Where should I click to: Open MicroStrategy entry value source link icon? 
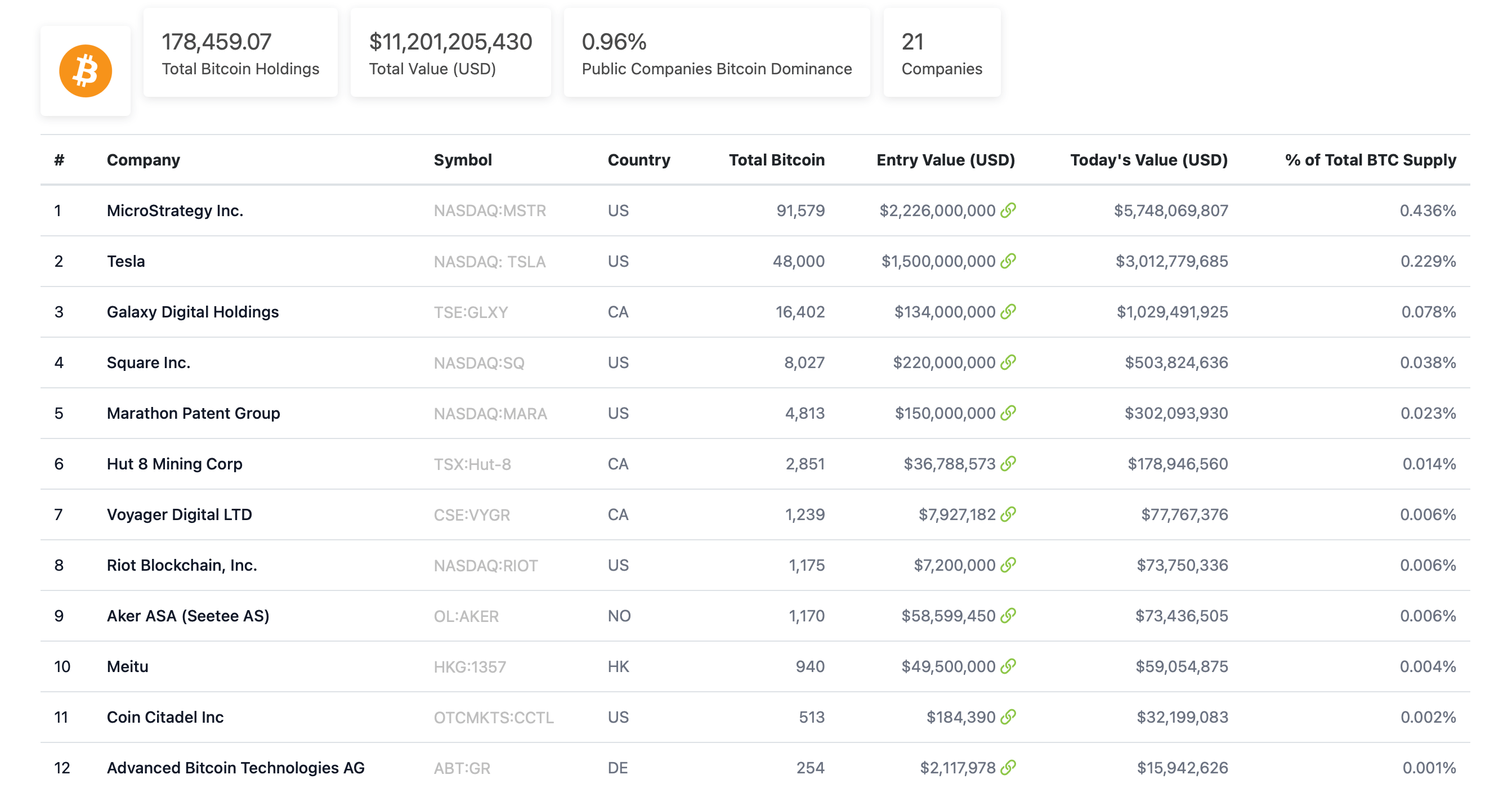click(1008, 210)
